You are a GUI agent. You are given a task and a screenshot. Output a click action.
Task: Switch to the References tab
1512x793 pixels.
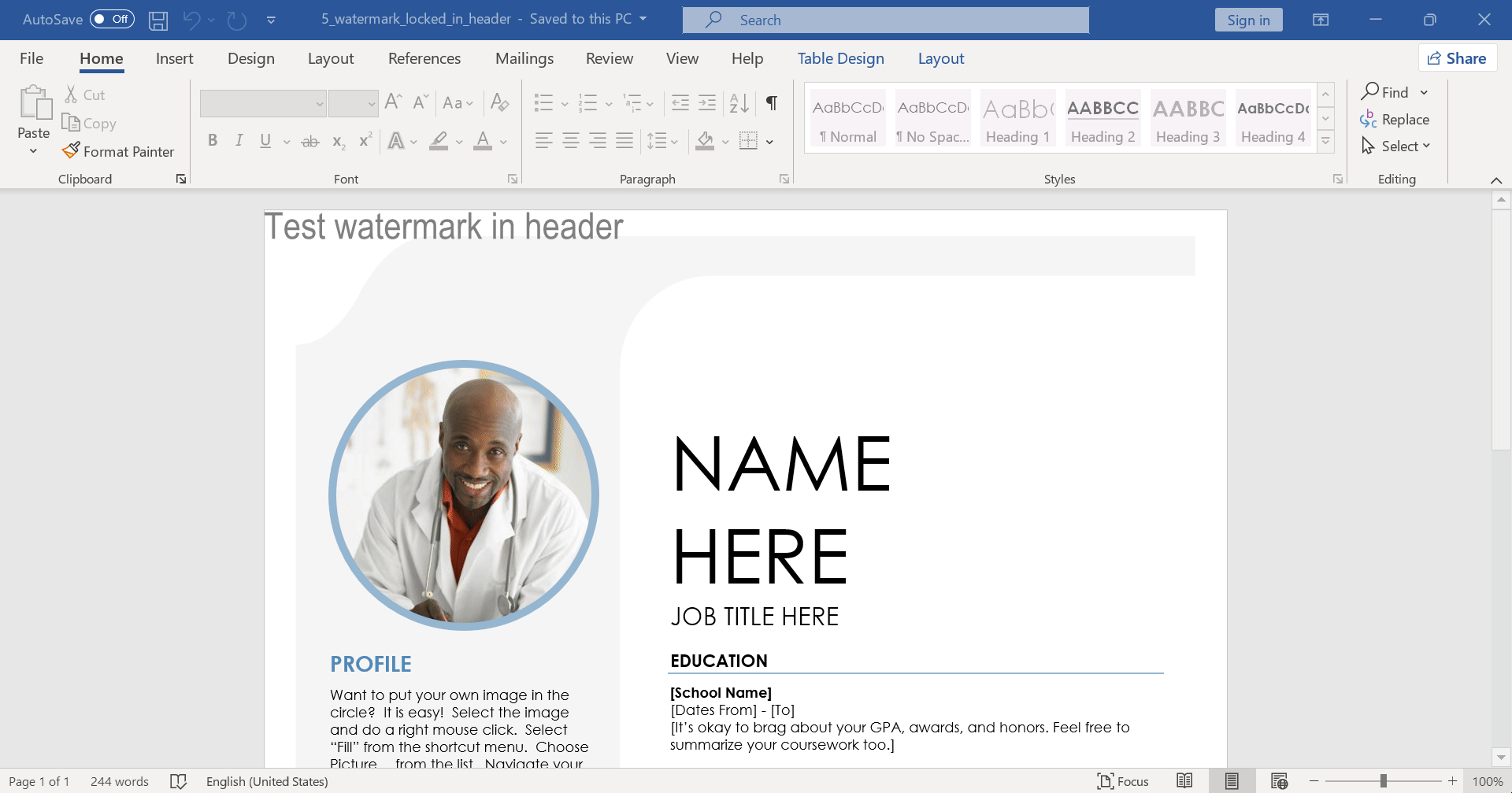pos(424,58)
